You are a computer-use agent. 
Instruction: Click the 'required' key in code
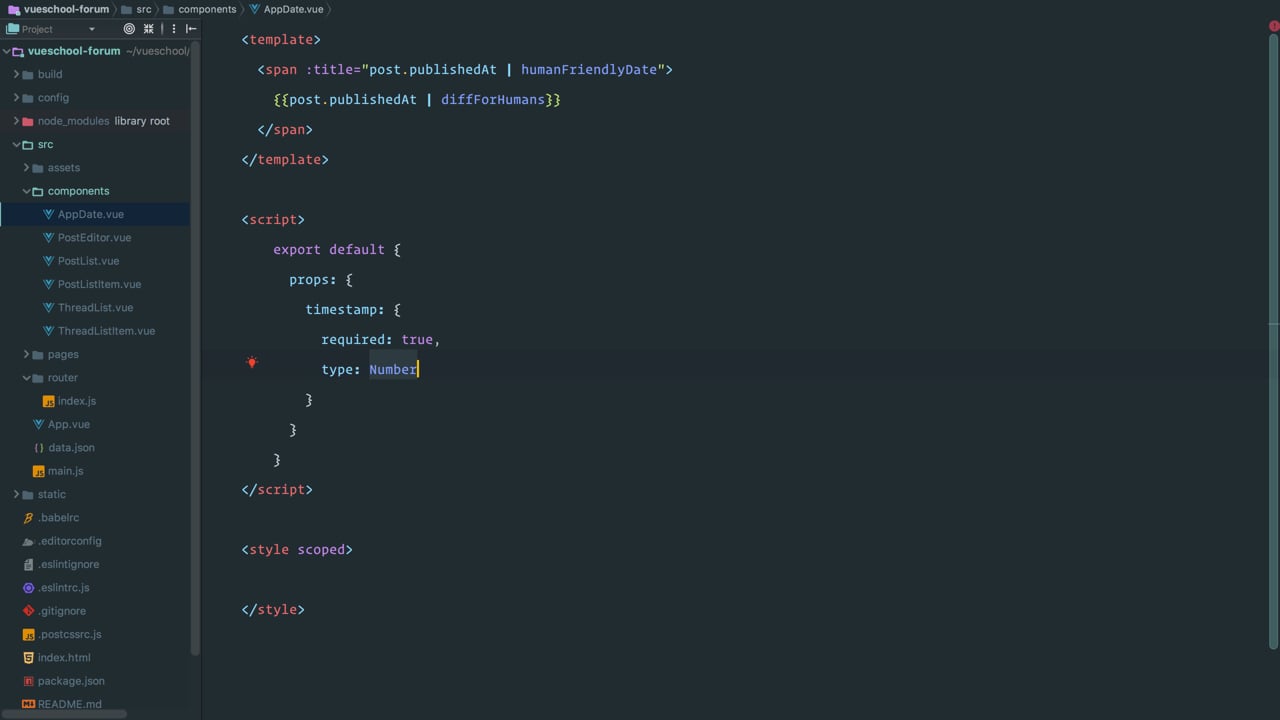(x=353, y=340)
